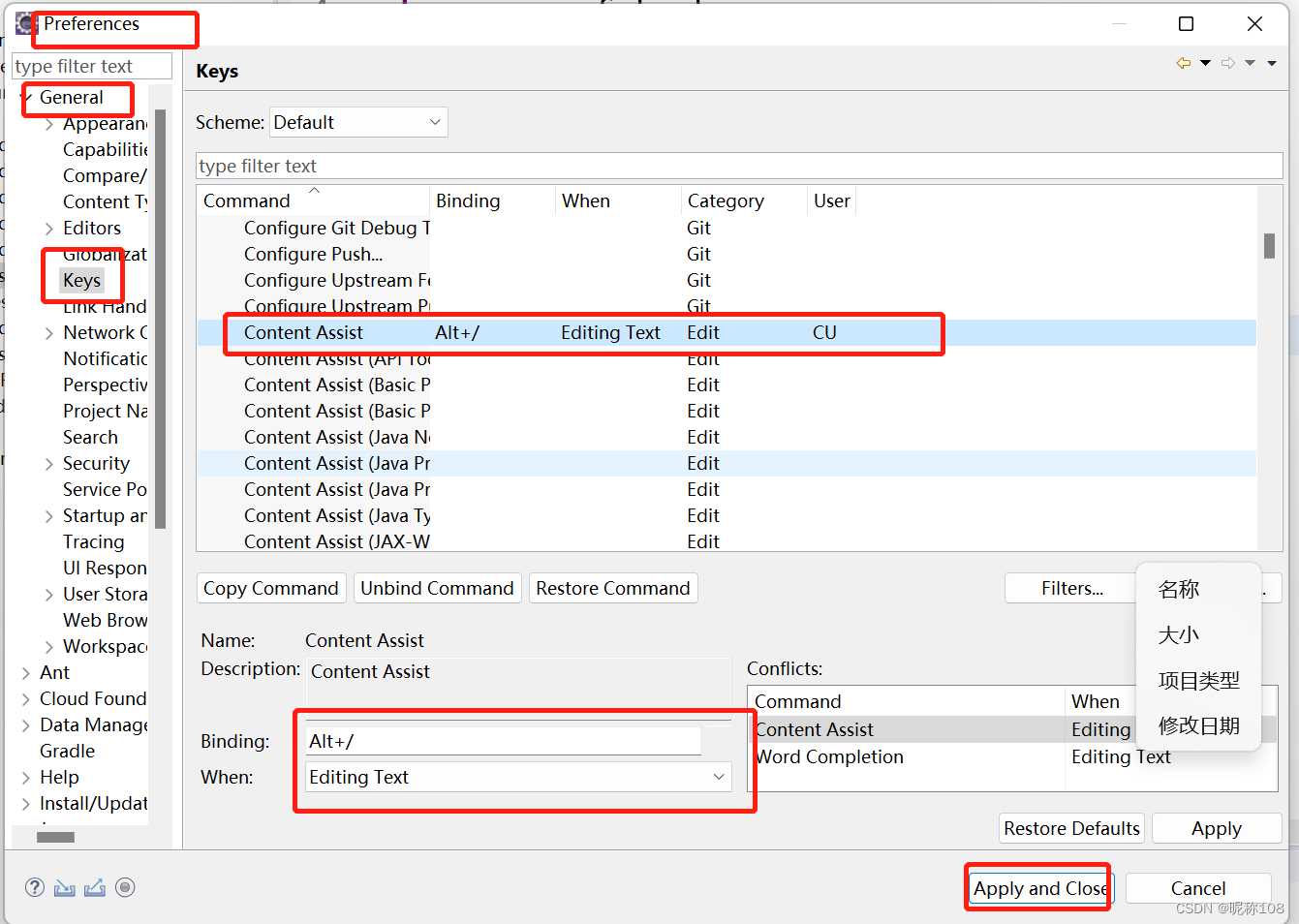Viewport: 1299px width, 924px height.
Task: Click the Copy Command button
Action: (271, 588)
